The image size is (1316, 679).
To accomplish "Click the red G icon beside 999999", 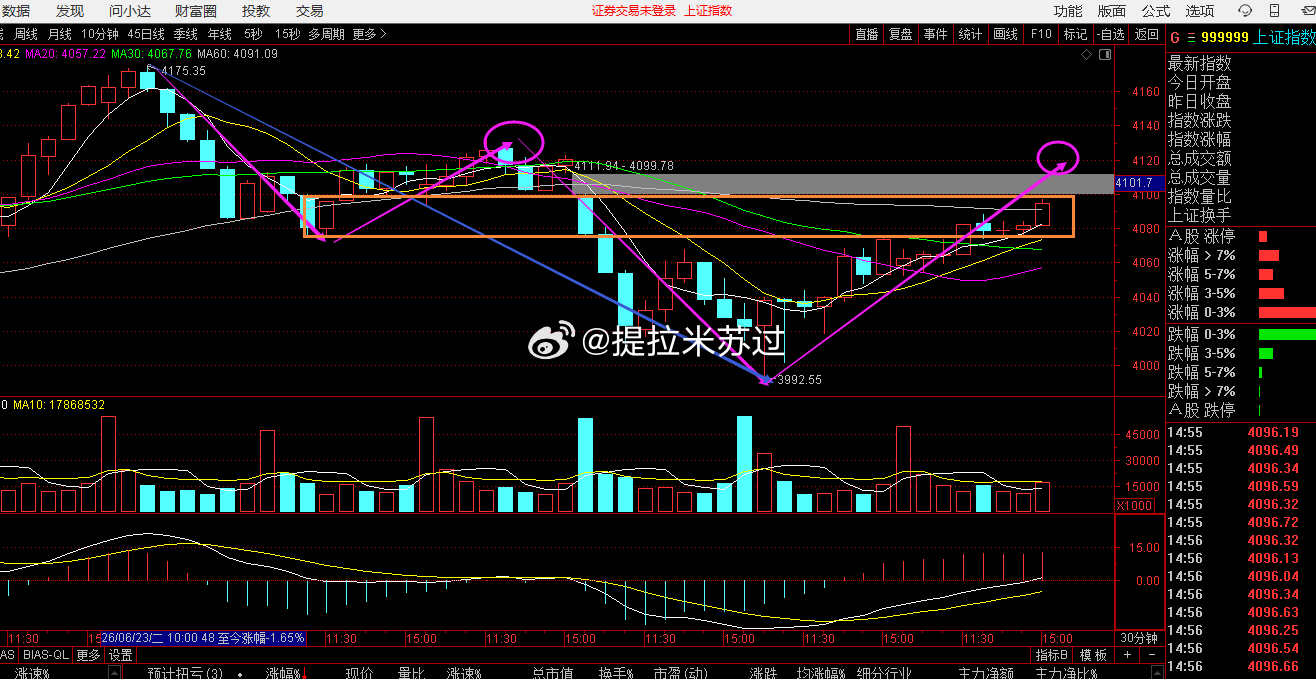I will [x=1177, y=36].
